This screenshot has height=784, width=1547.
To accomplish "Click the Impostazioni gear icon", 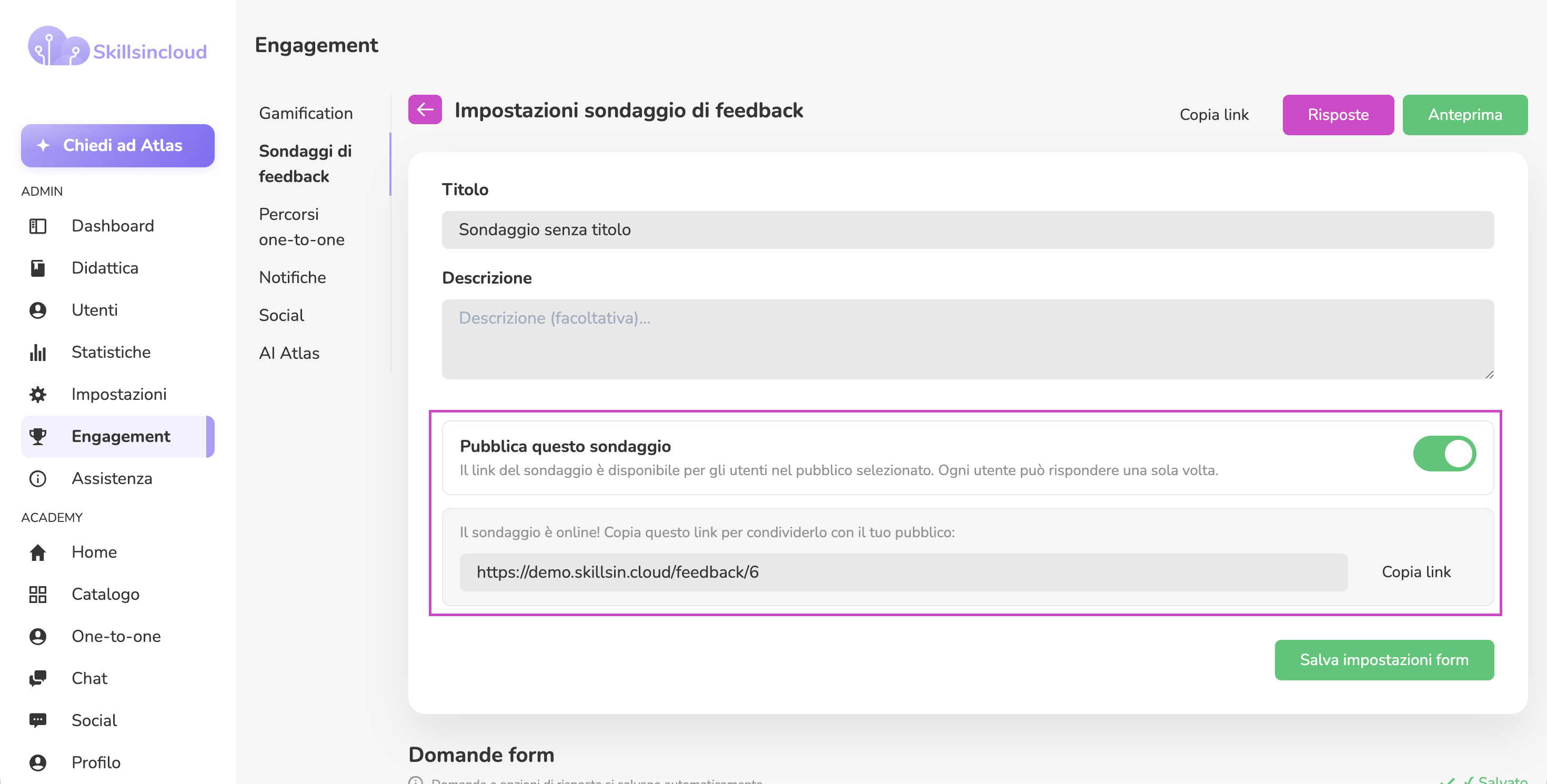I will [38, 395].
